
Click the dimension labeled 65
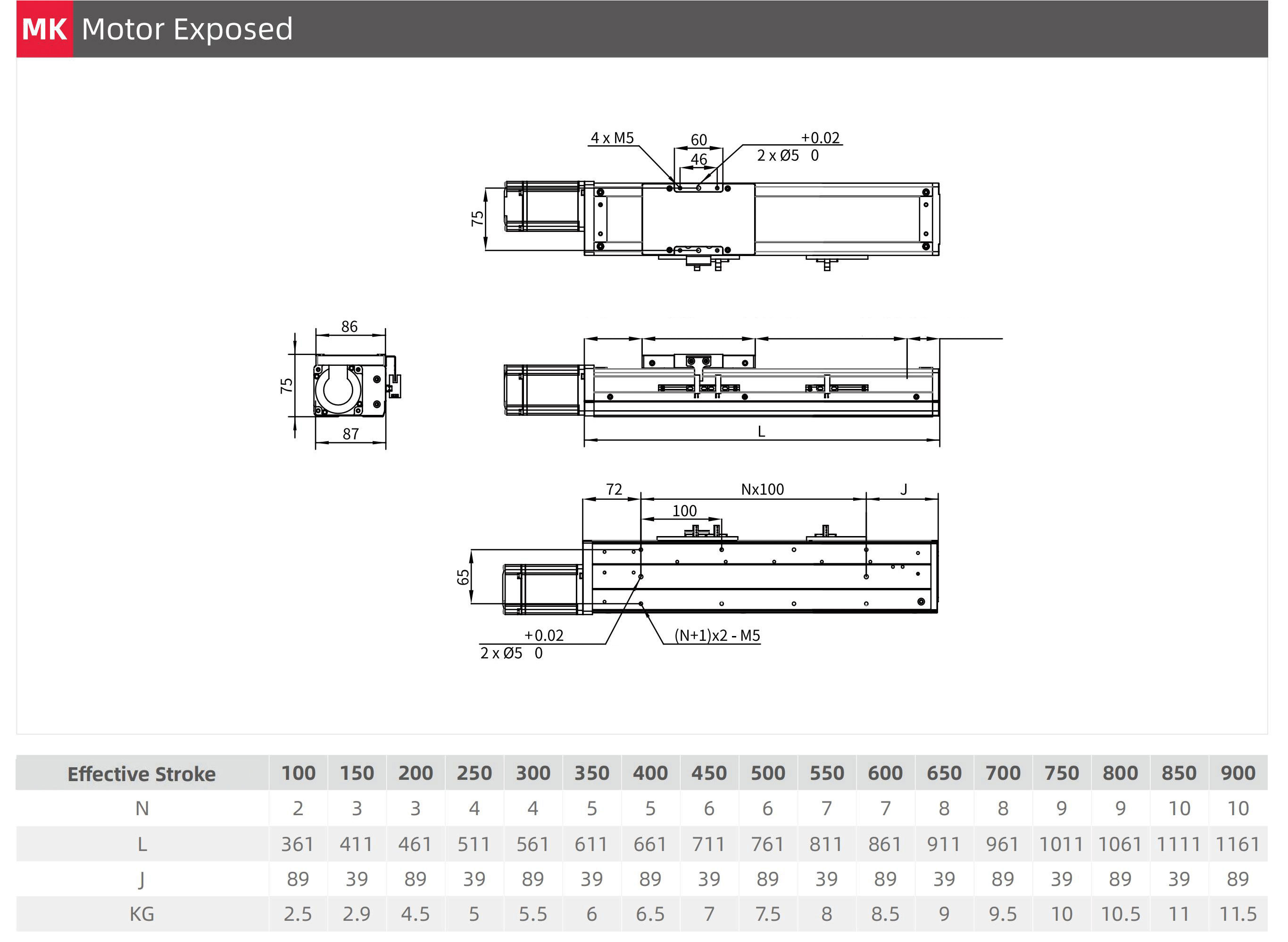pyautogui.click(x=463, y=577)
